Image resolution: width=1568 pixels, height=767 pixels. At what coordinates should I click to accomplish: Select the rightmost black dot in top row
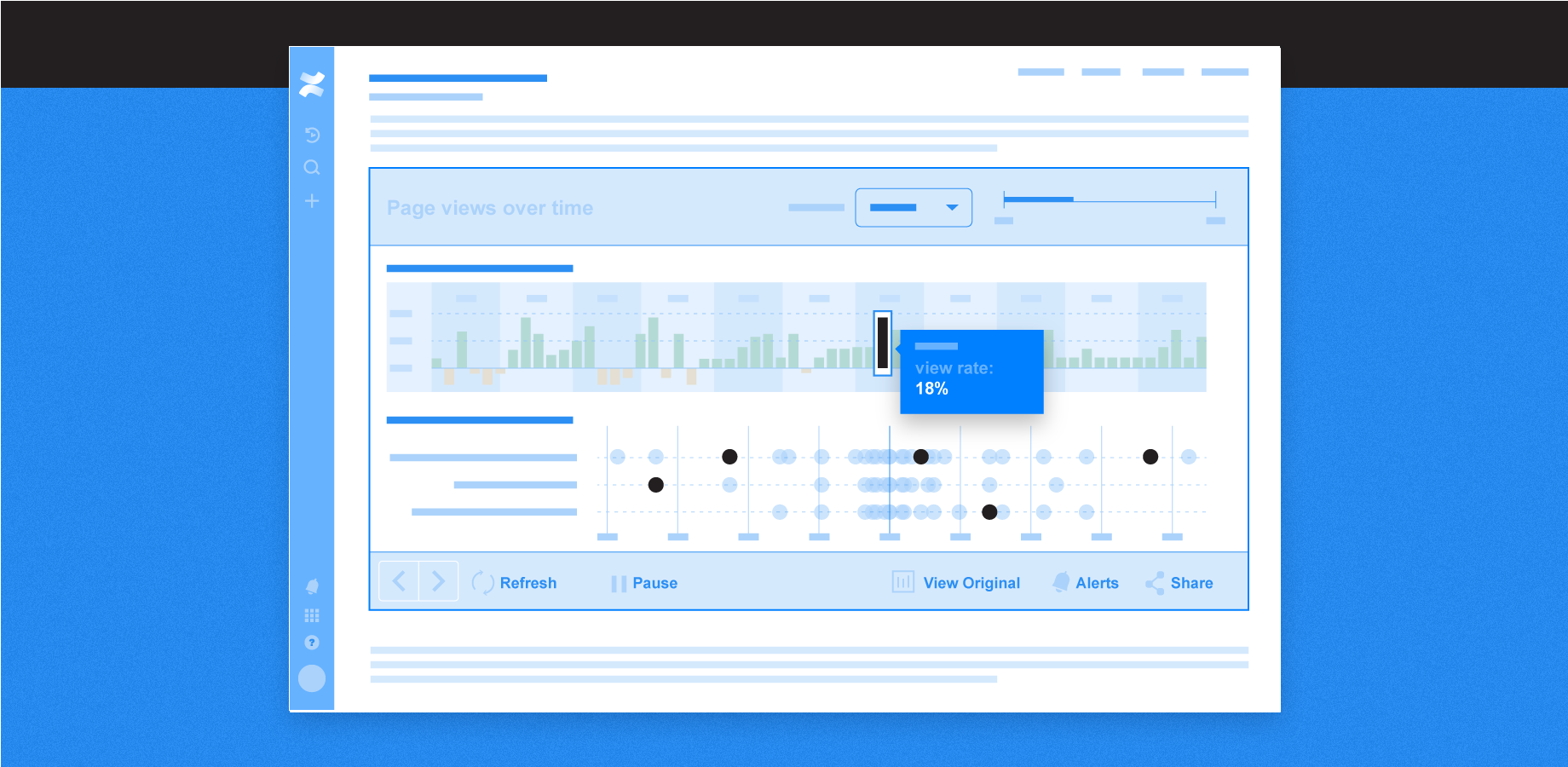(x=1150, y=457)
